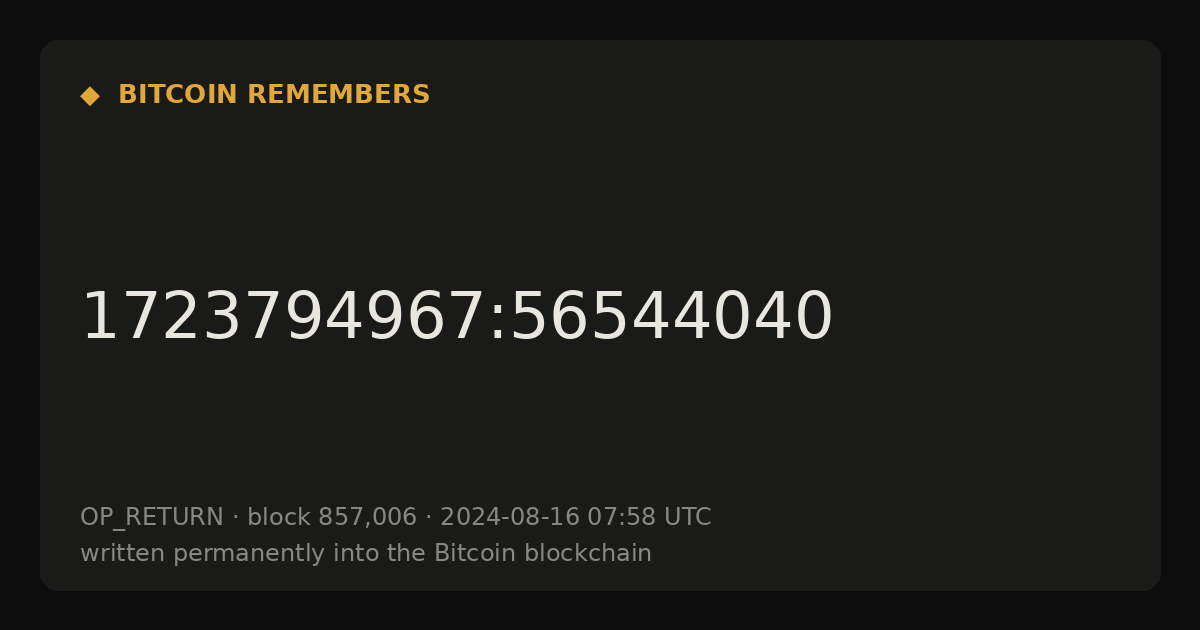The image size is (1200, 630).
Task: Click the orange diamond icon
Action: 90,96
